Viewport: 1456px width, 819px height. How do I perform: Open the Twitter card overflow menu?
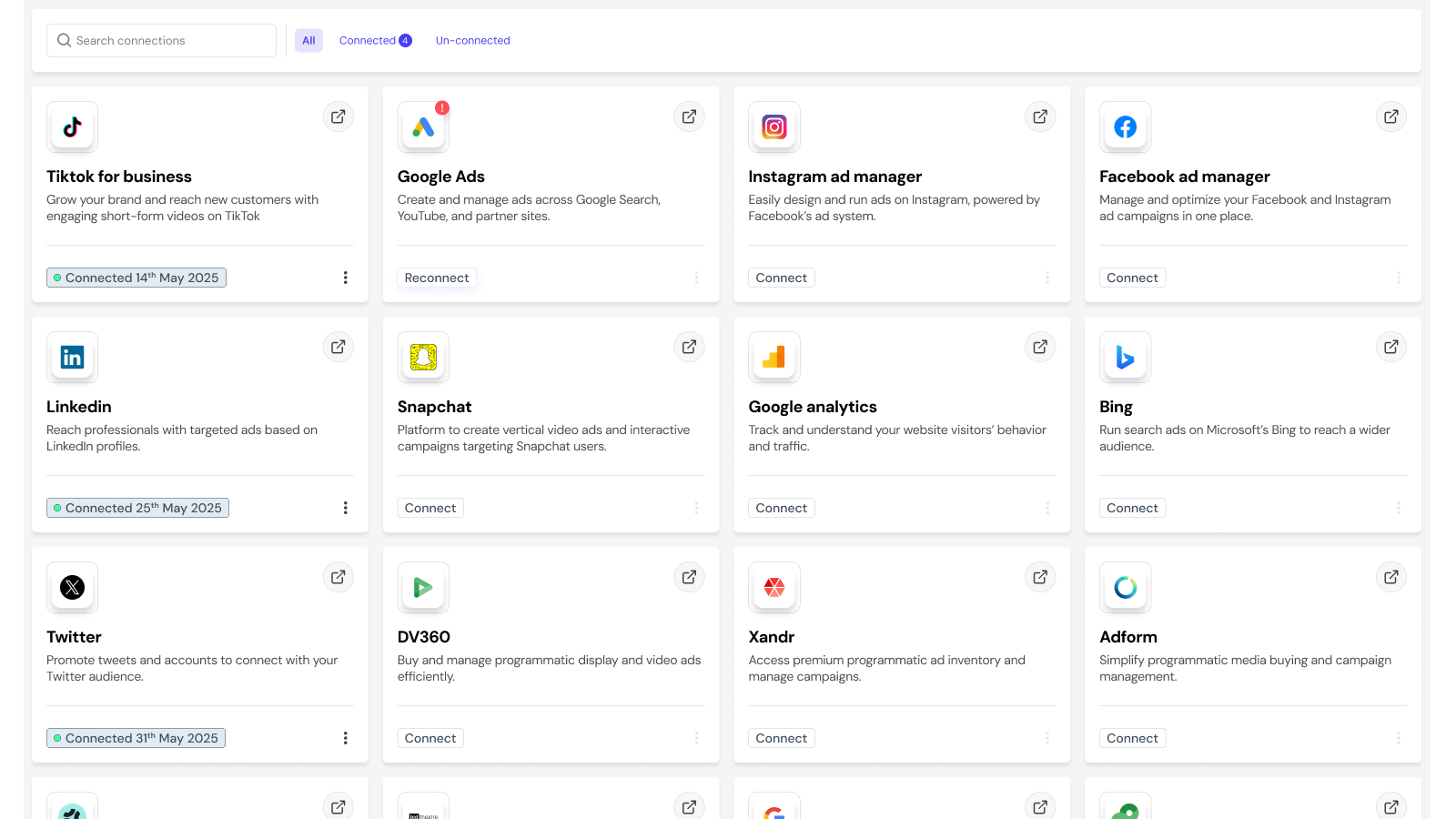pos(346,738)
